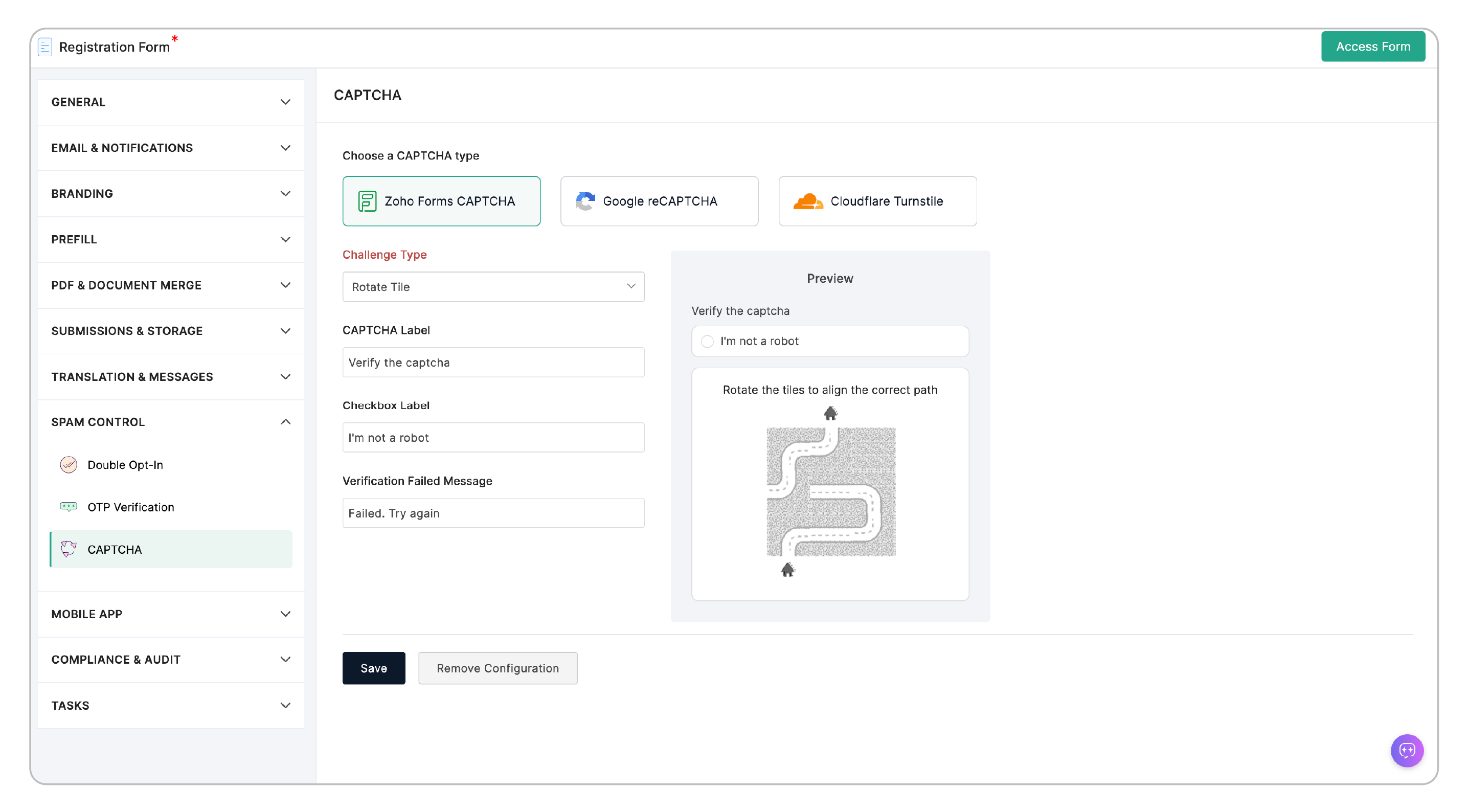The height and width of the screenshot is (812, 1468).
Task: Open the chat assistant bubble
Action: coord(1407,751)
